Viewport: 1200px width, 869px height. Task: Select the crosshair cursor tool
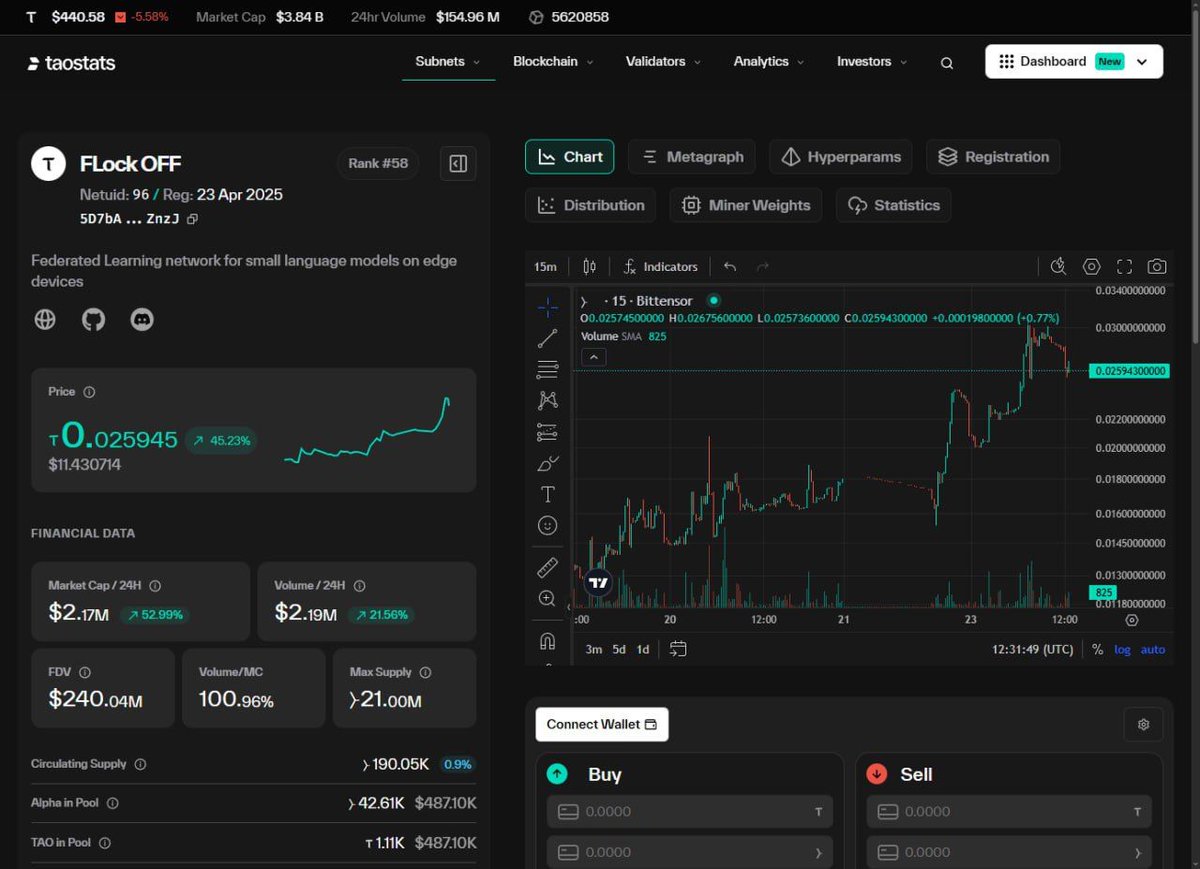(548, 307)
